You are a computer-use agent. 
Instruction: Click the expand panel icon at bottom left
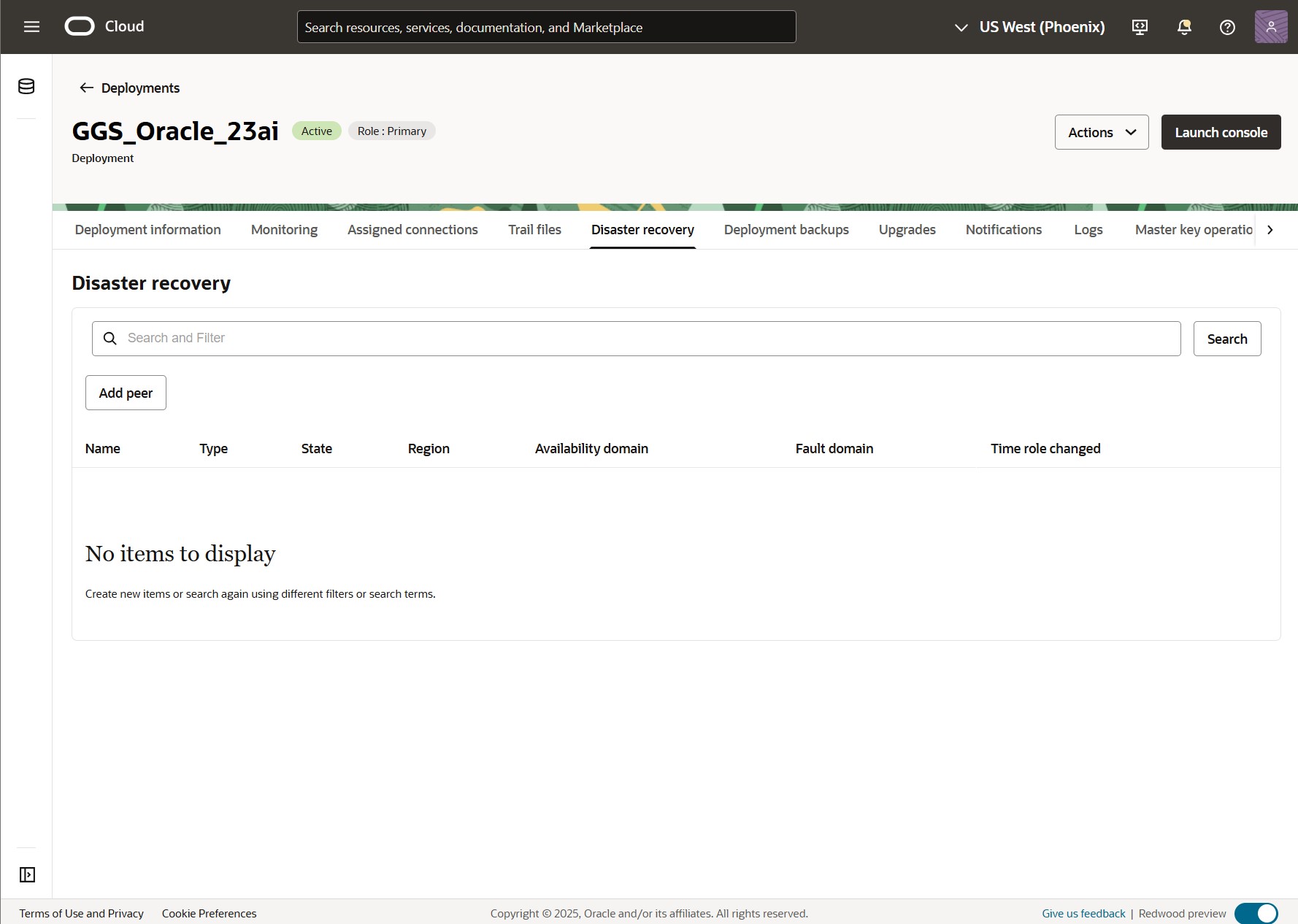click(27, 874)
